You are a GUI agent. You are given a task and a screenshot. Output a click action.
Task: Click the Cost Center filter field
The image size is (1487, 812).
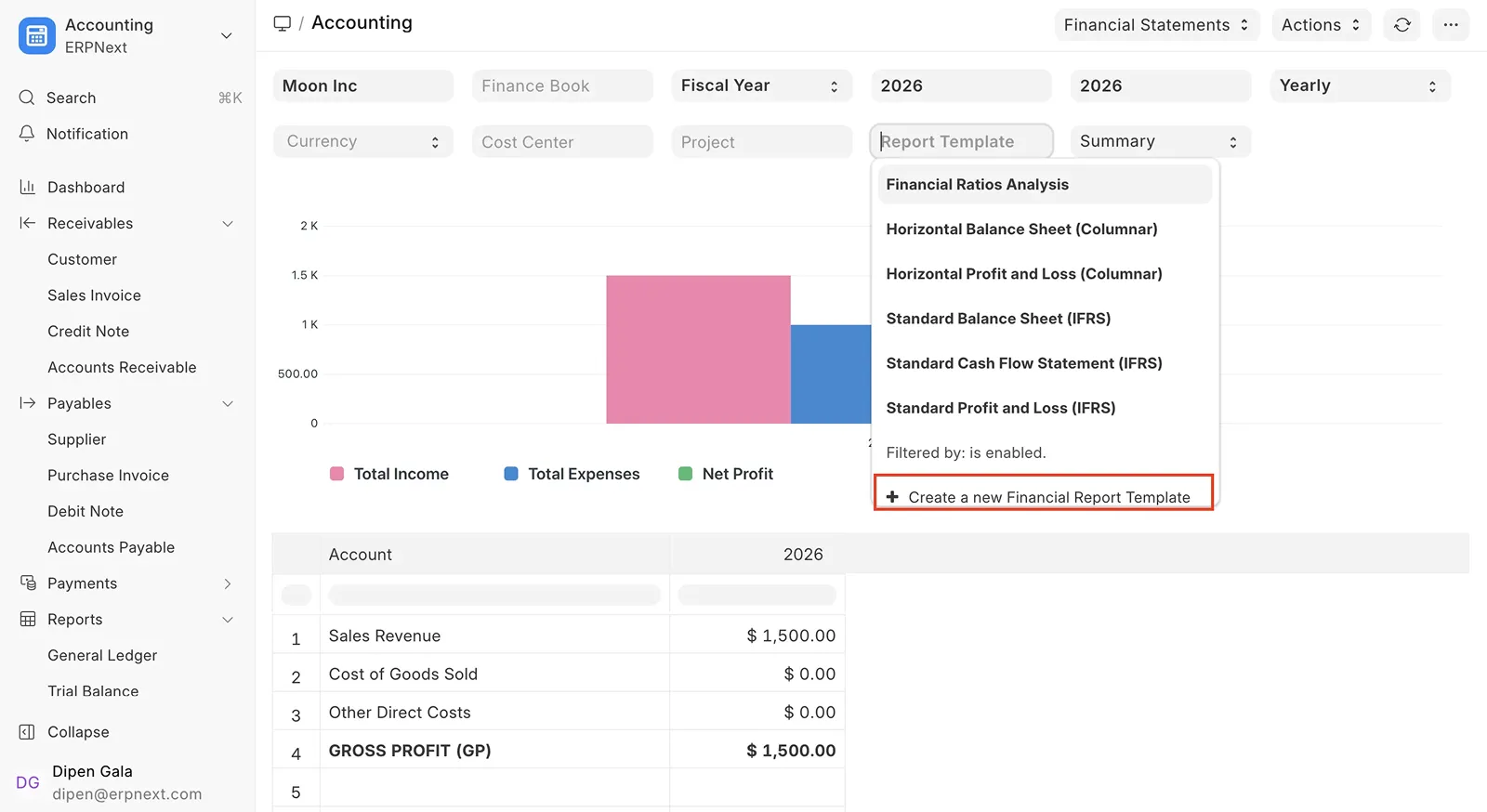point(561,142)
